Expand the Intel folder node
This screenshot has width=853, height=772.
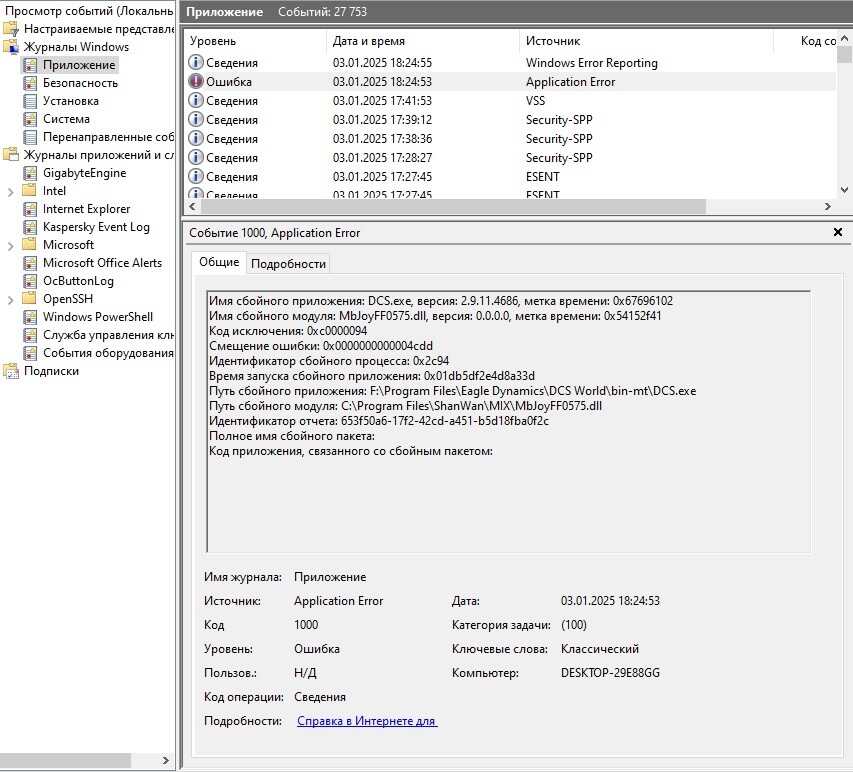pyautogui.click(x=10, y=192)
